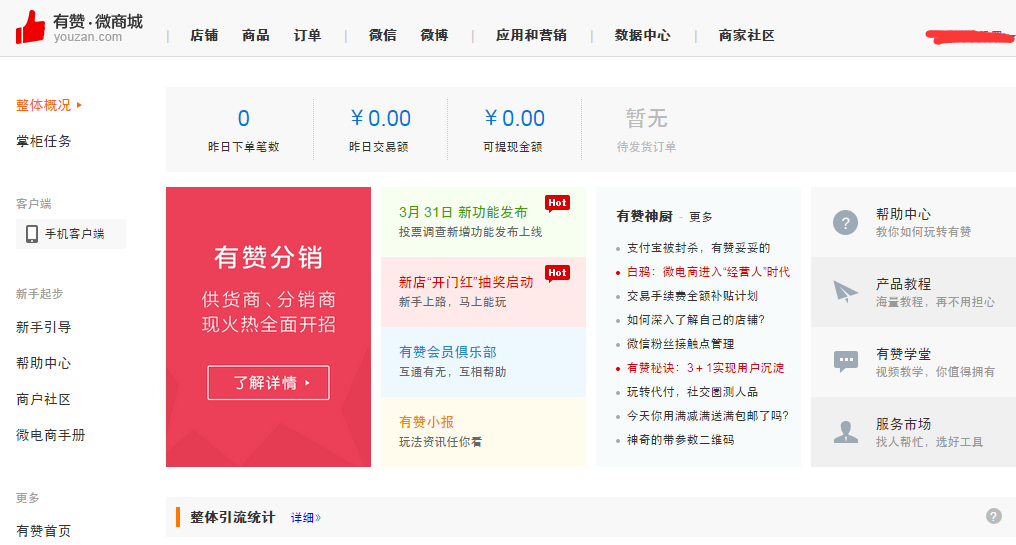Open 帮助中心 in the sidebar
Viewport: 1016px width, 545px height.
43,363
